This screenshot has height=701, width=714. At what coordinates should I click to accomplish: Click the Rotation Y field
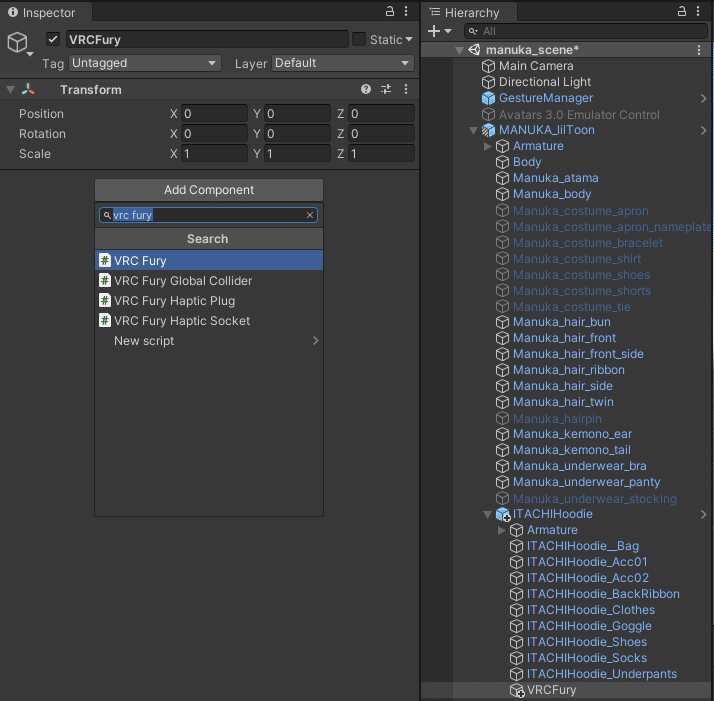(297, 133)
